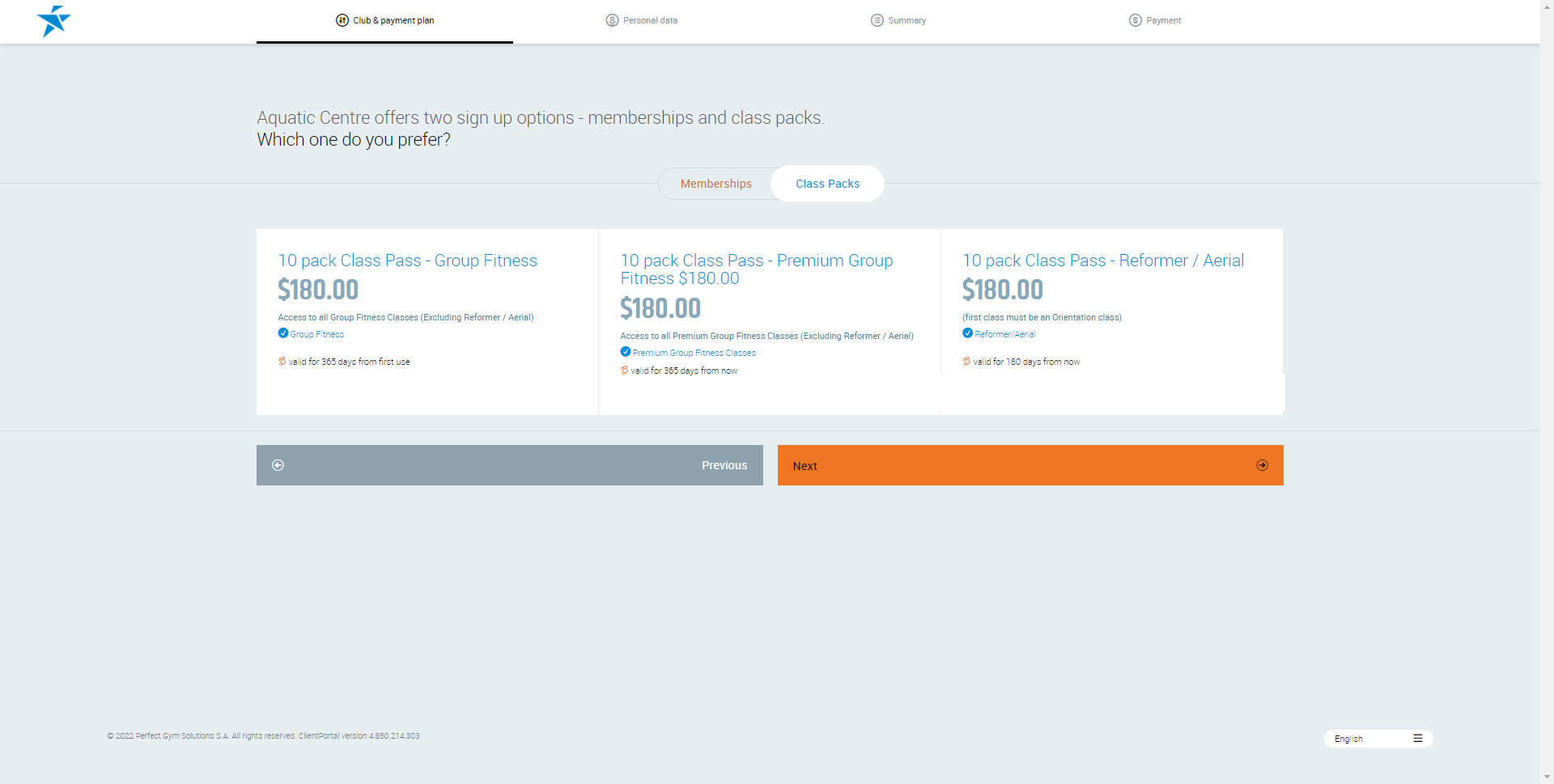The image size is (1554, 784).
Task: Choose 10 pack Class Pass - Reformer / Aerial
Action: click(1102, 261)
